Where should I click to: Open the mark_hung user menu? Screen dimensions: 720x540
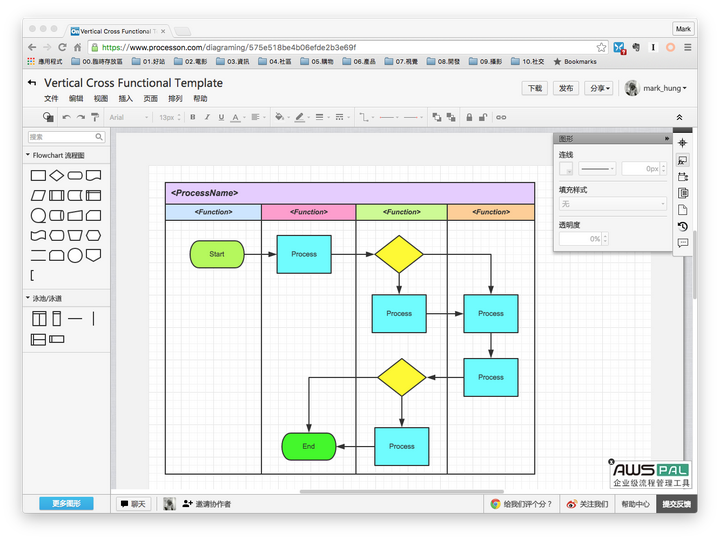pos(656,88)
